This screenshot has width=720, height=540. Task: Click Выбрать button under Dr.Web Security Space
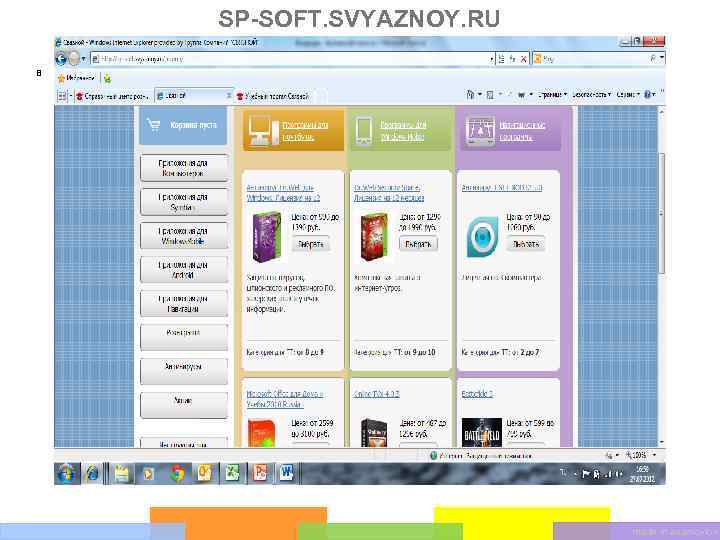(x=418, y=244)
